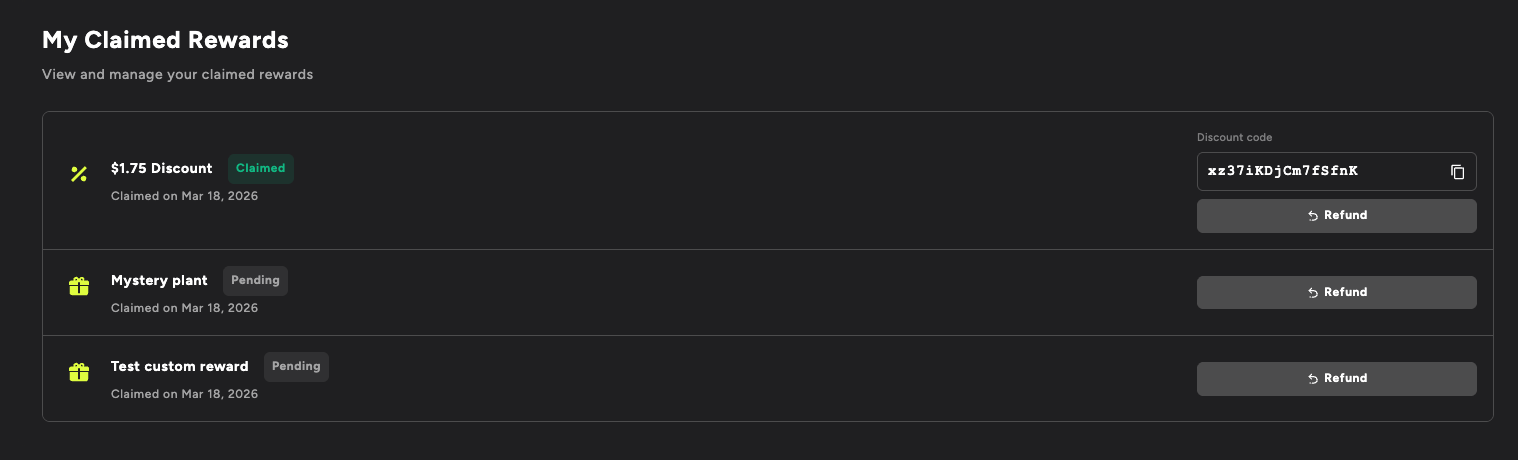This screenshot has height=460, width=1518.
Task: Open the Mystery plant reward title
Action: (x=159, y=280)
